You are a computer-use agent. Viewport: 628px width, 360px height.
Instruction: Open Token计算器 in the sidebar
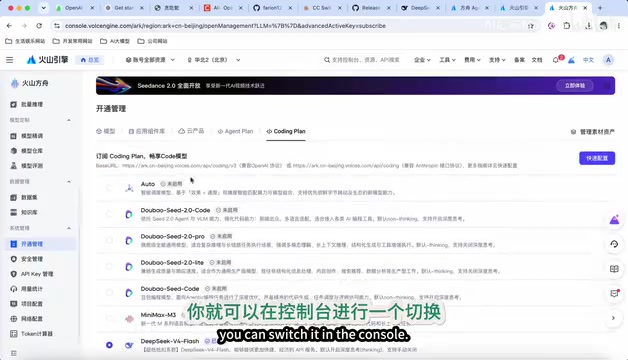(x=37, y=334)
